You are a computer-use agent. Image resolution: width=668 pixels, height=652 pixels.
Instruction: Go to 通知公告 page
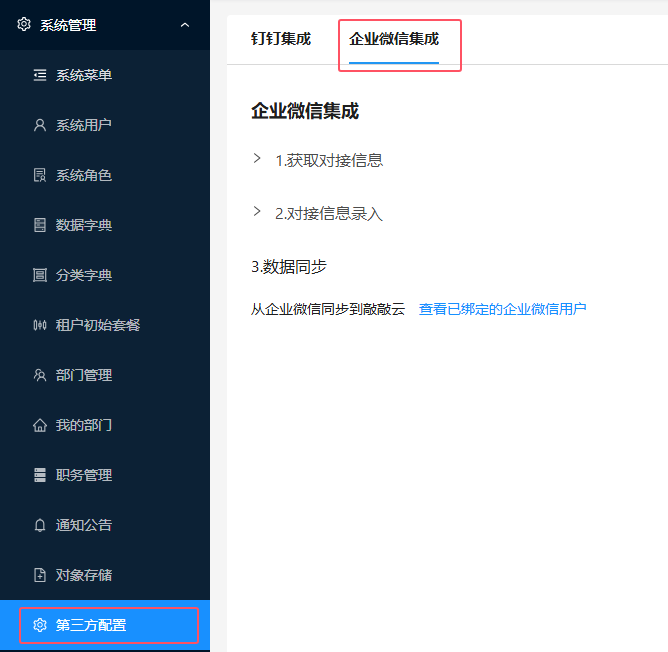point(105,525)
